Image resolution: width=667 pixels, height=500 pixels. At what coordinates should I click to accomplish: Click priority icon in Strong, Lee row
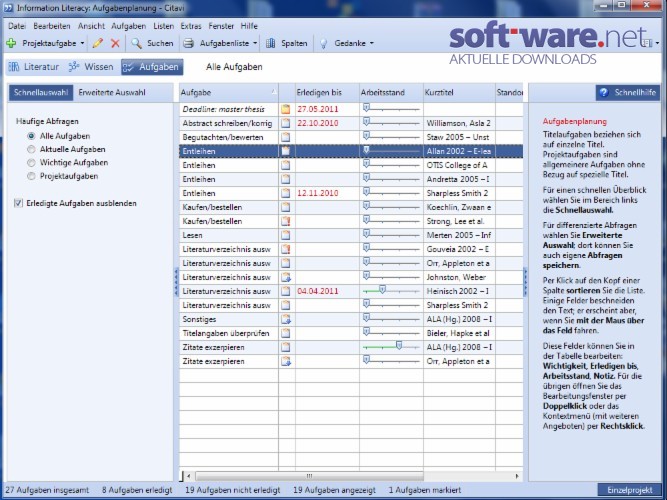tap(286, 221)
